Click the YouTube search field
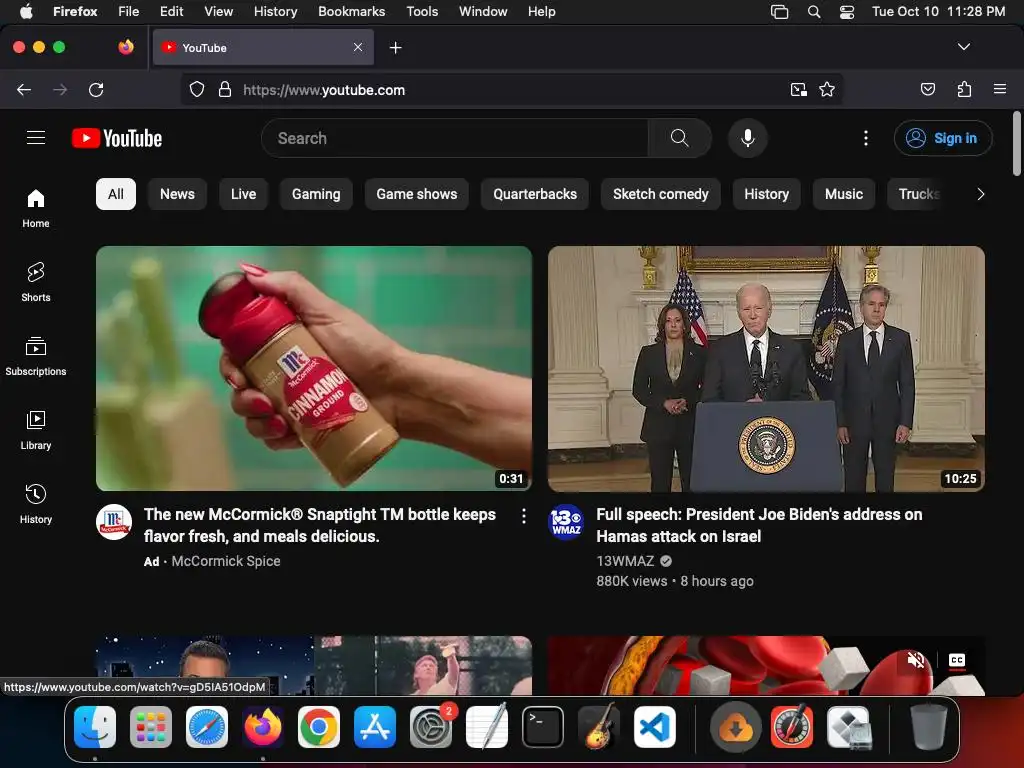The width and height of the screenshot is (1024, 768). point(455,138)
